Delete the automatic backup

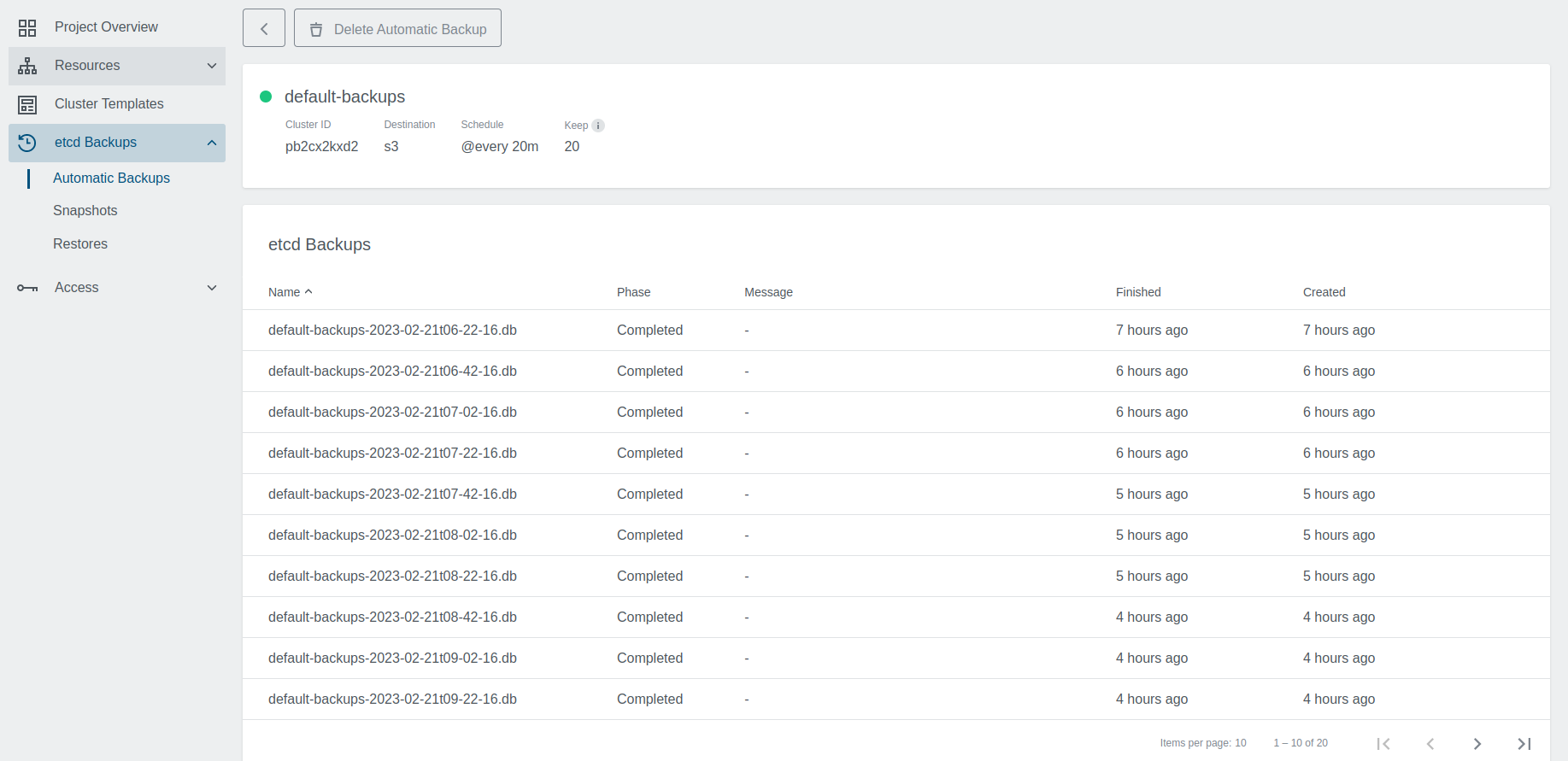397,29
